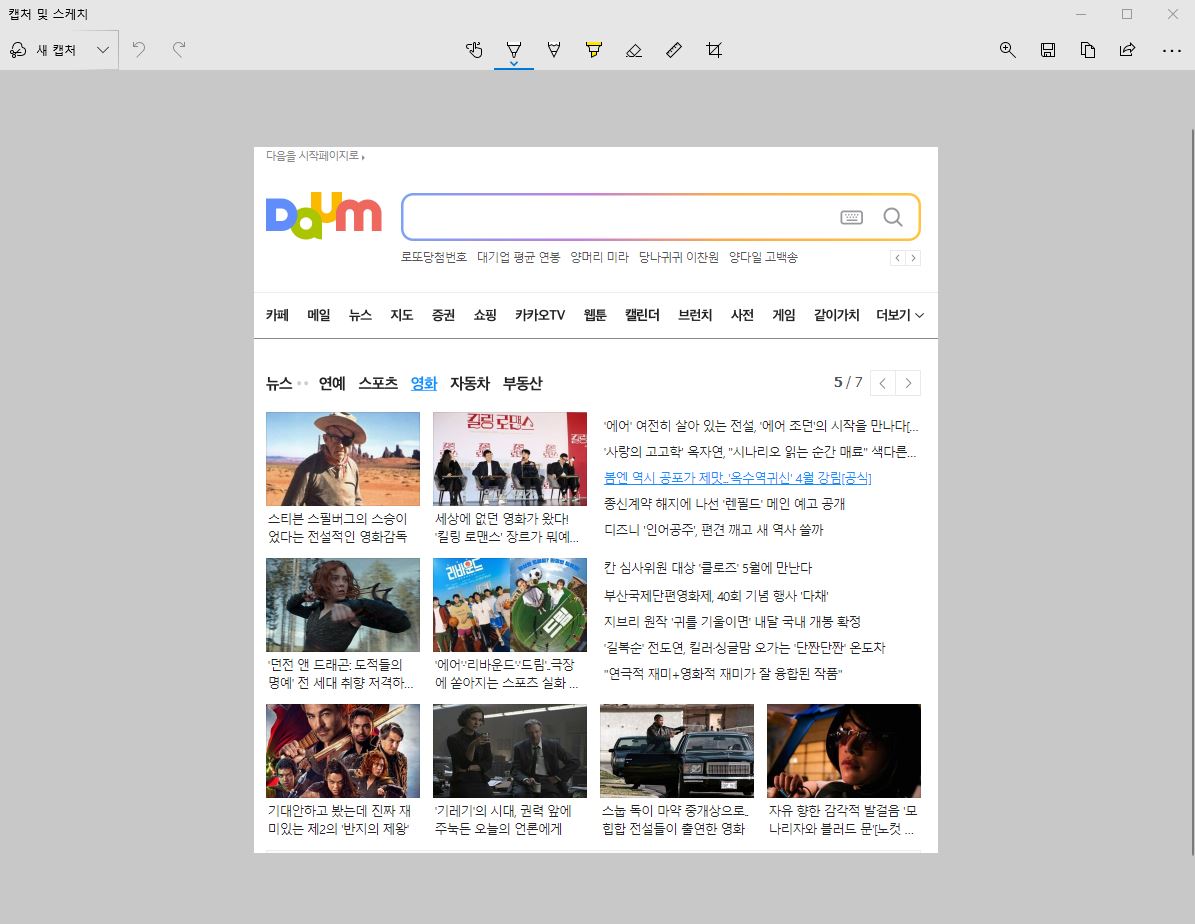Click the virtual keyboard icon in search box

[851, 217]
